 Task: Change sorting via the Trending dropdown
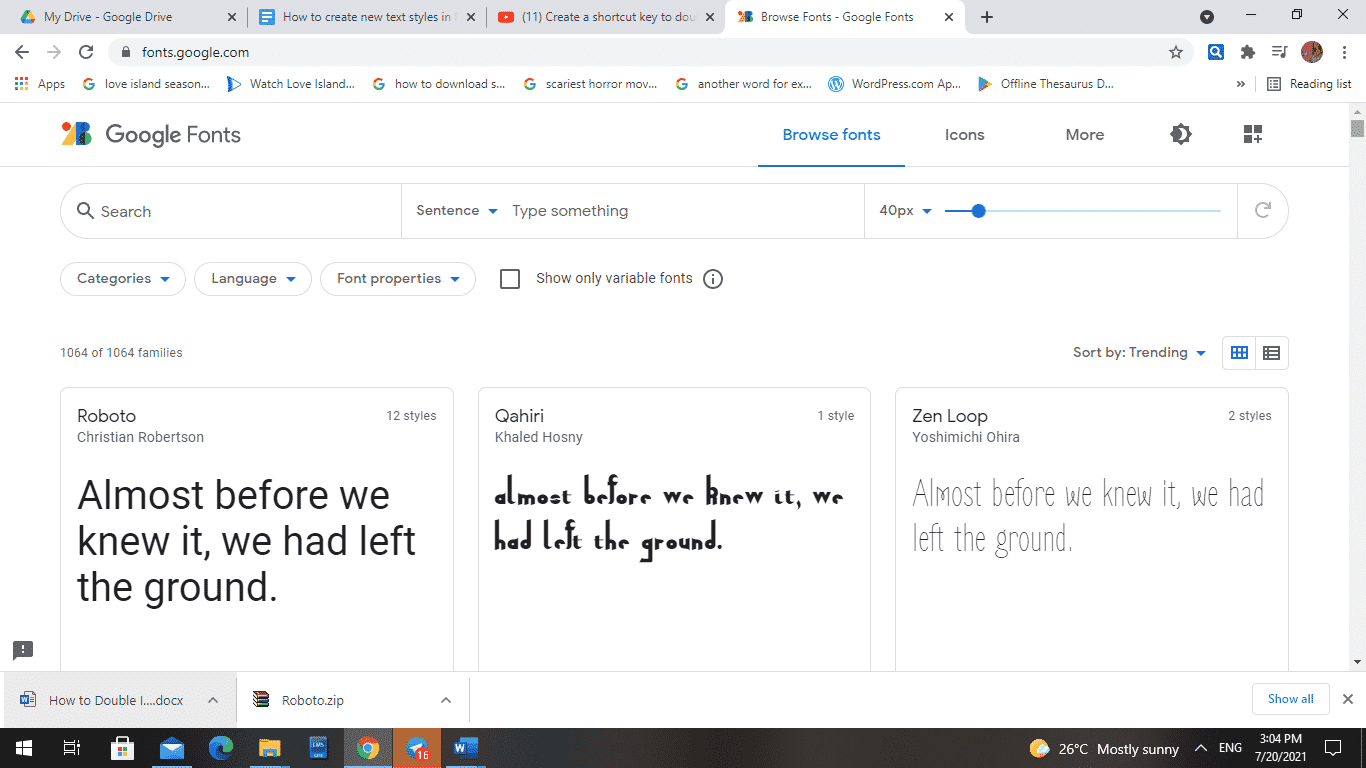1139,352
